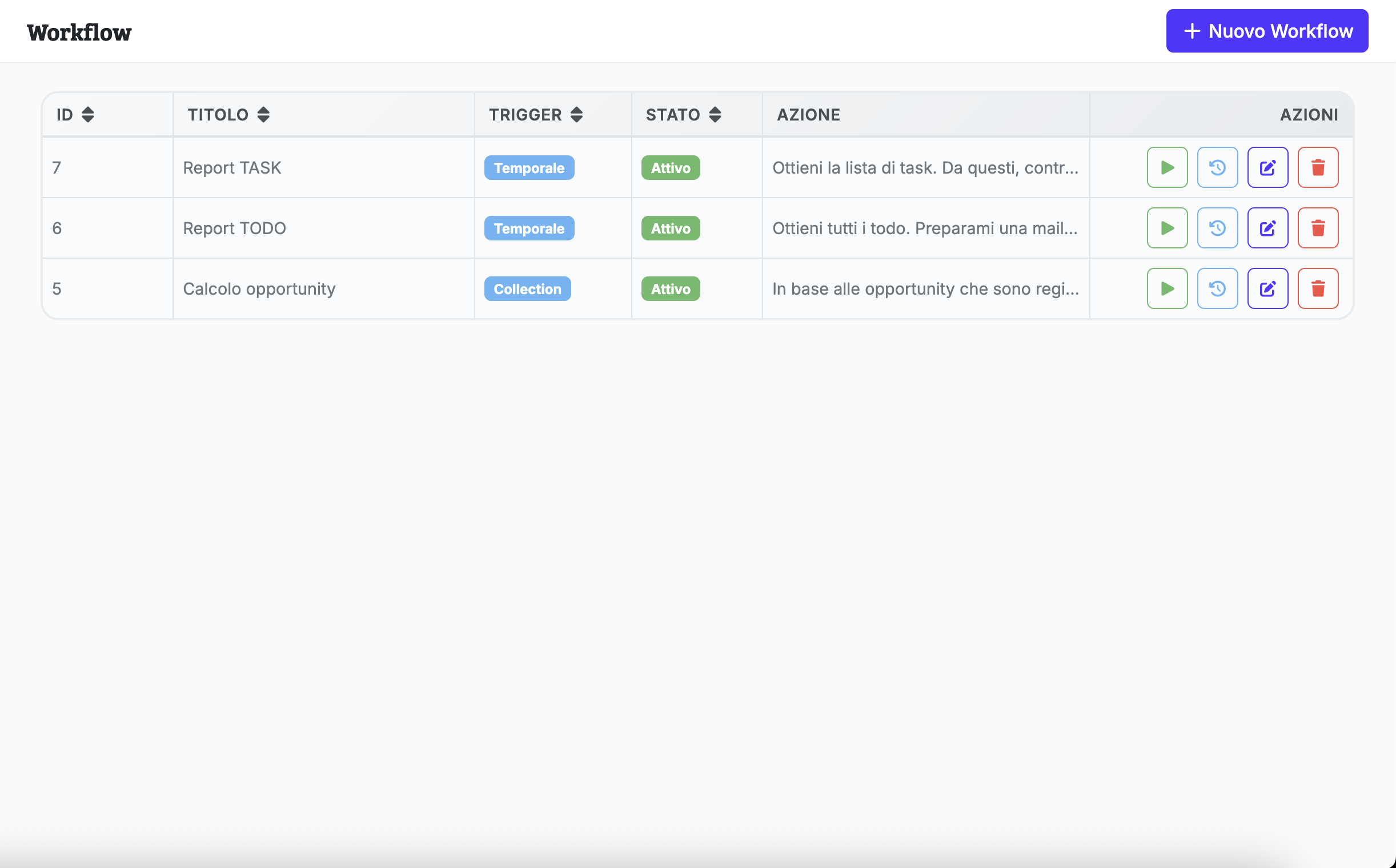Run the Report TODO workflow
1396x868 pixels.
[x=1167, y=228]
